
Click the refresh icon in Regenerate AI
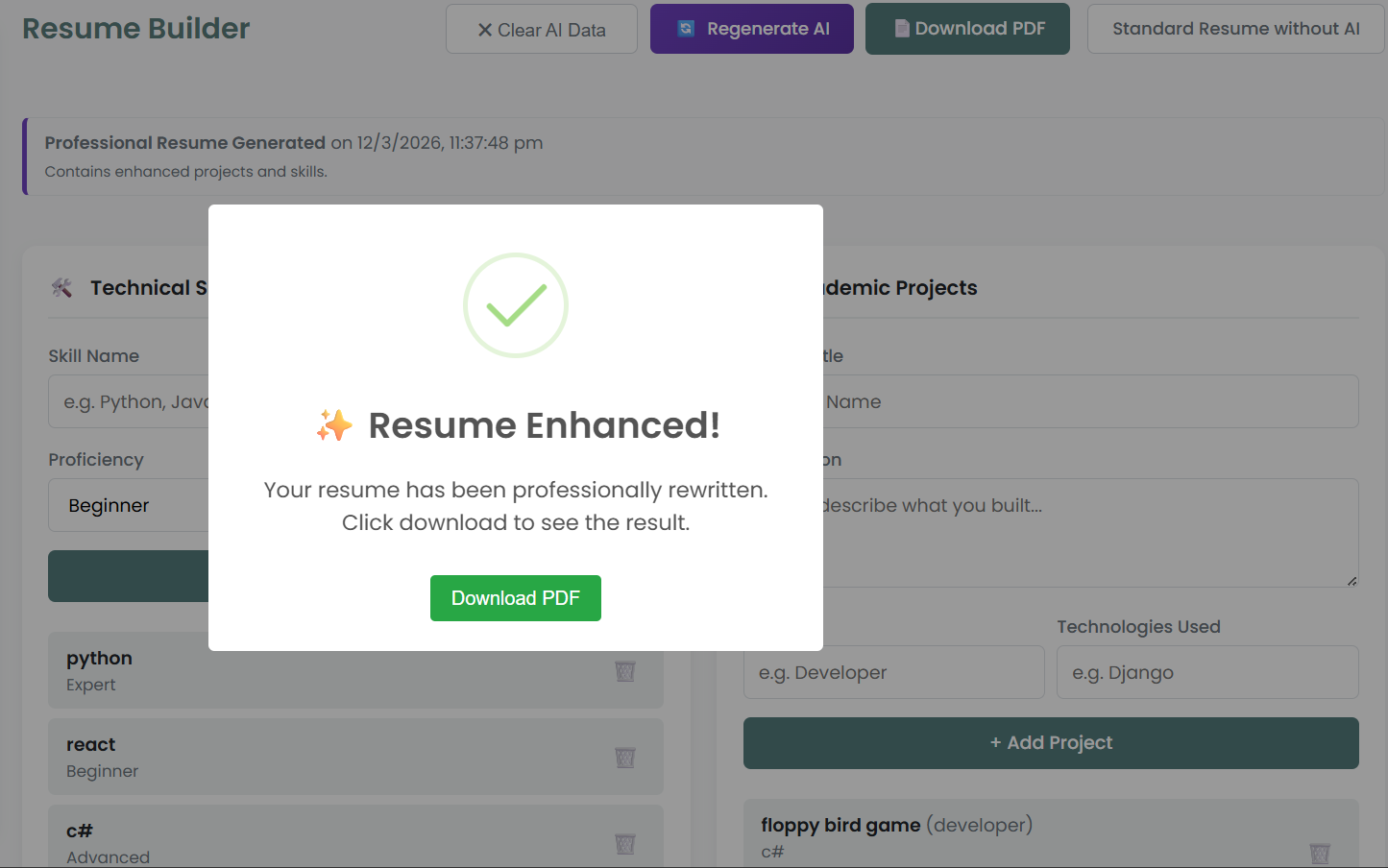point(686,29)
